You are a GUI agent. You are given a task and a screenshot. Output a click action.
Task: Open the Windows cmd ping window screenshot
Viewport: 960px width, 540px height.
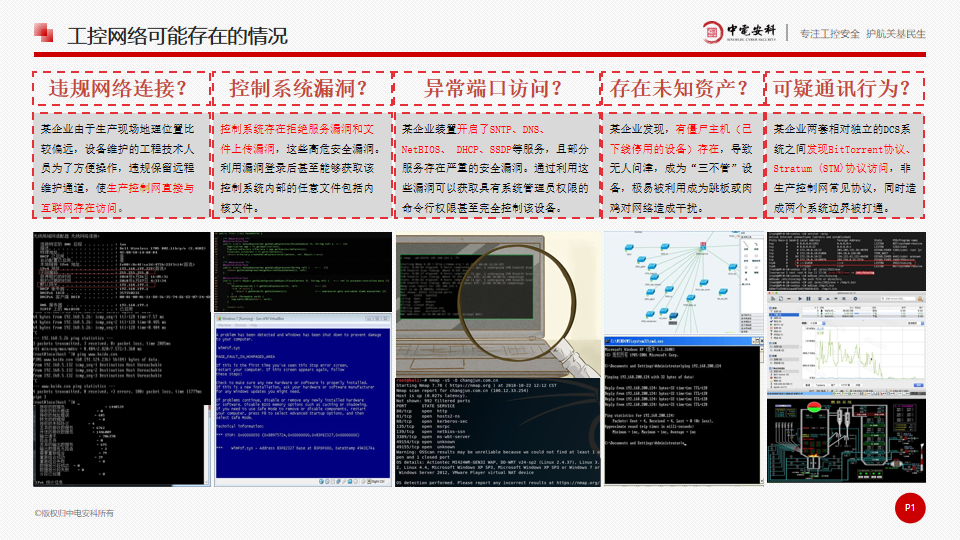pos(684,411)
